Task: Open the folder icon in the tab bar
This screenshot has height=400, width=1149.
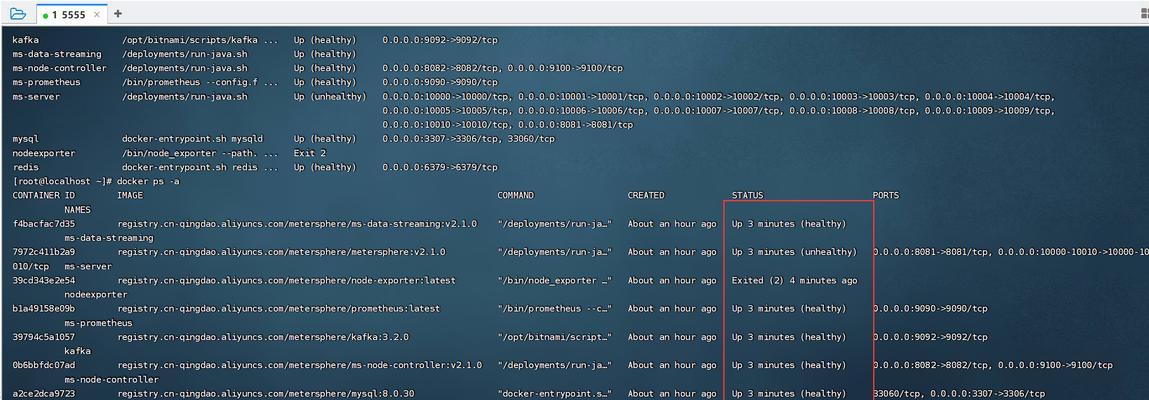Action: click(18, 14)
